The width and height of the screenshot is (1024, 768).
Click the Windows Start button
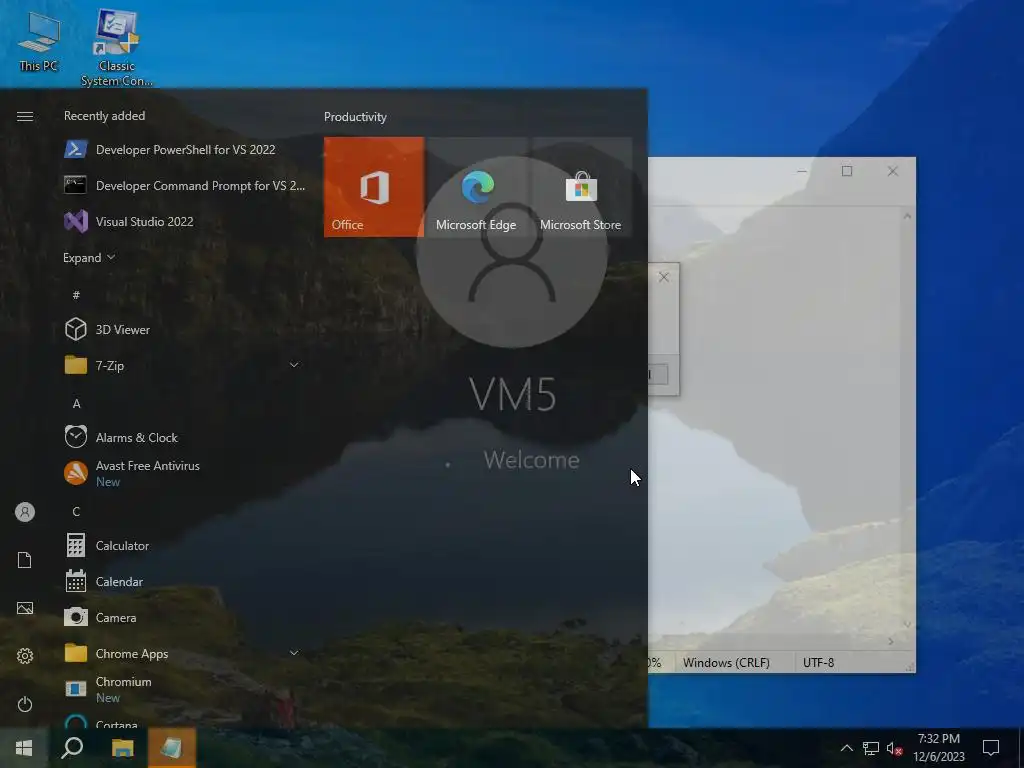pyautogui.click(x=24, y=748)
